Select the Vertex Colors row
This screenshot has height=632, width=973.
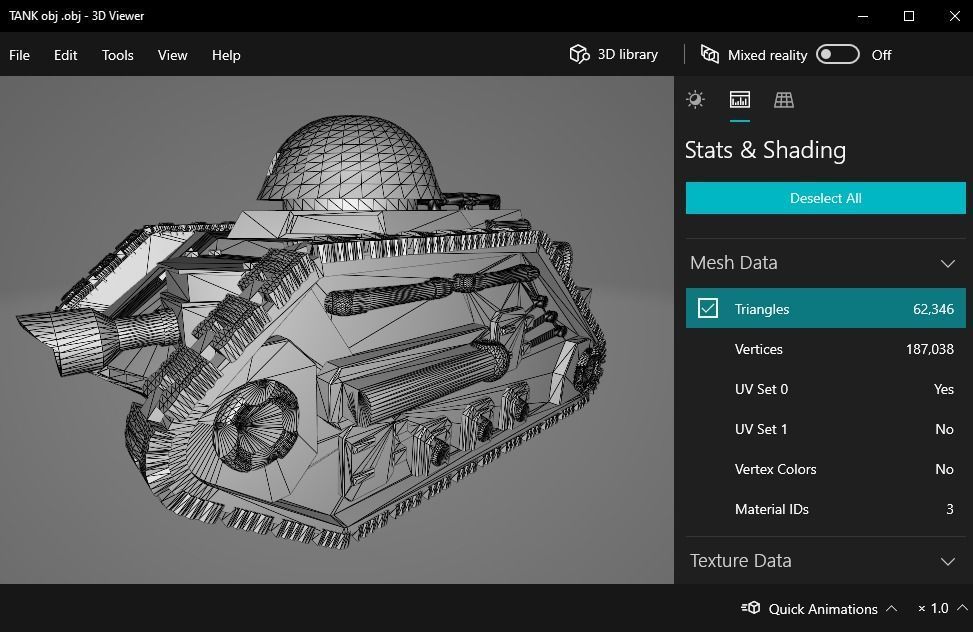point(825,469)
